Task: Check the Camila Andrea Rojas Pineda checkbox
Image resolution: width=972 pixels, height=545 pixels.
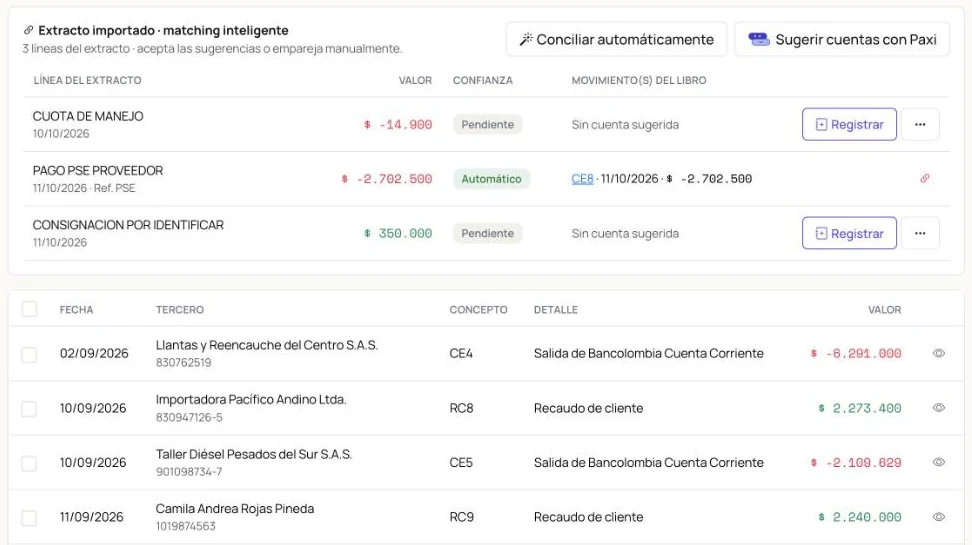Action: (x=29, y=518)
